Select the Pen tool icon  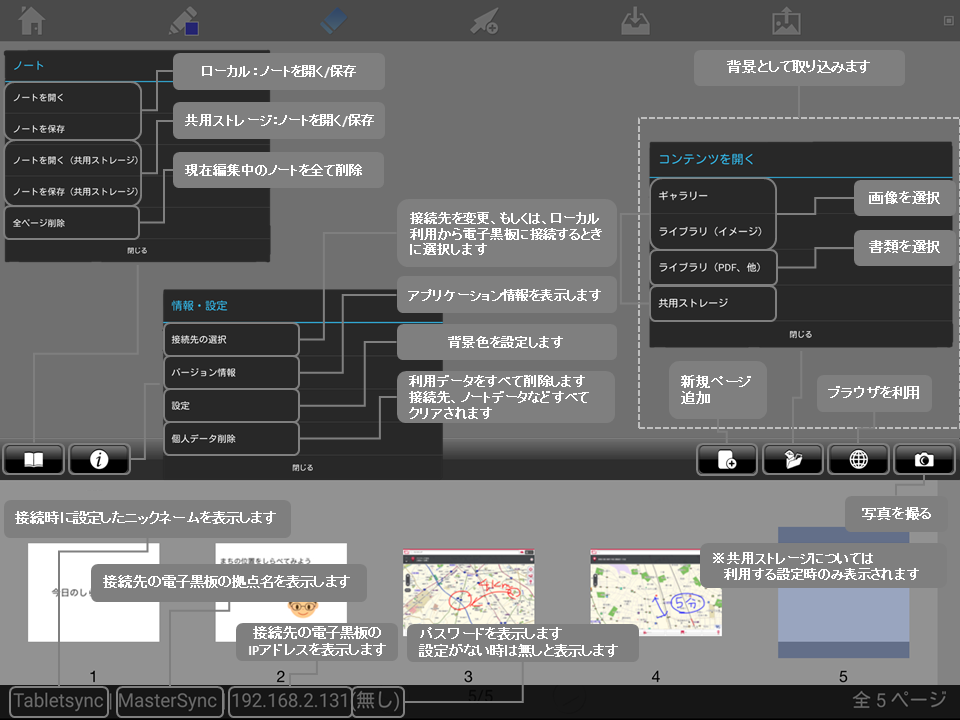184,21
